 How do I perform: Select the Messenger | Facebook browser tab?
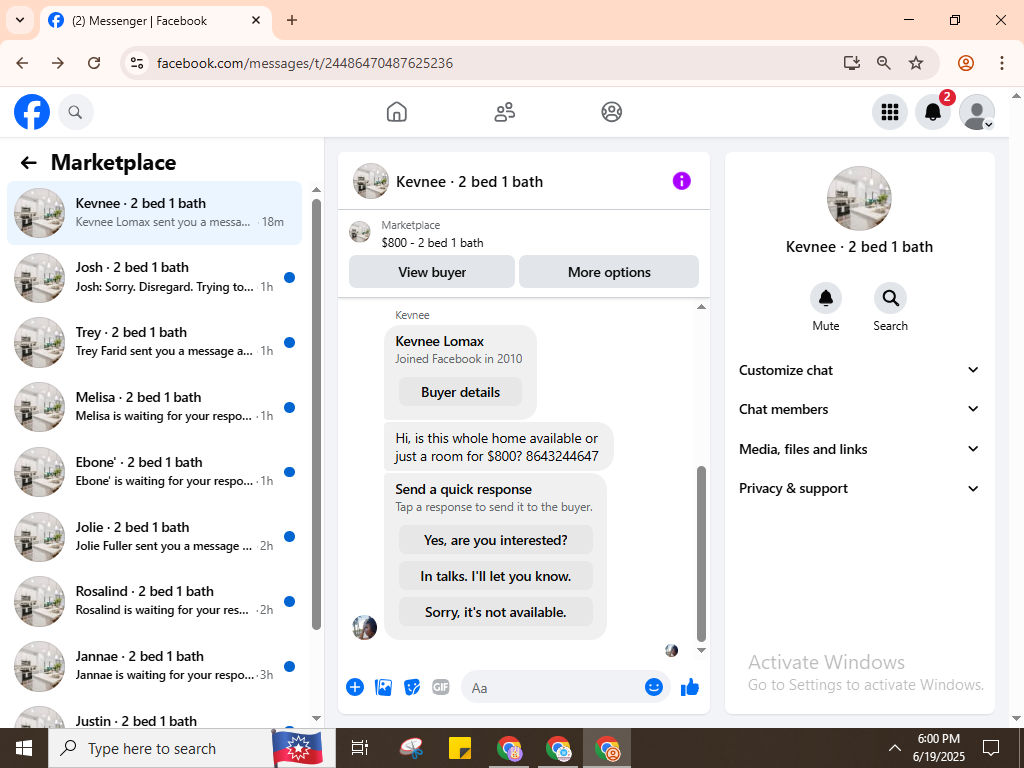tap(156, 21)
